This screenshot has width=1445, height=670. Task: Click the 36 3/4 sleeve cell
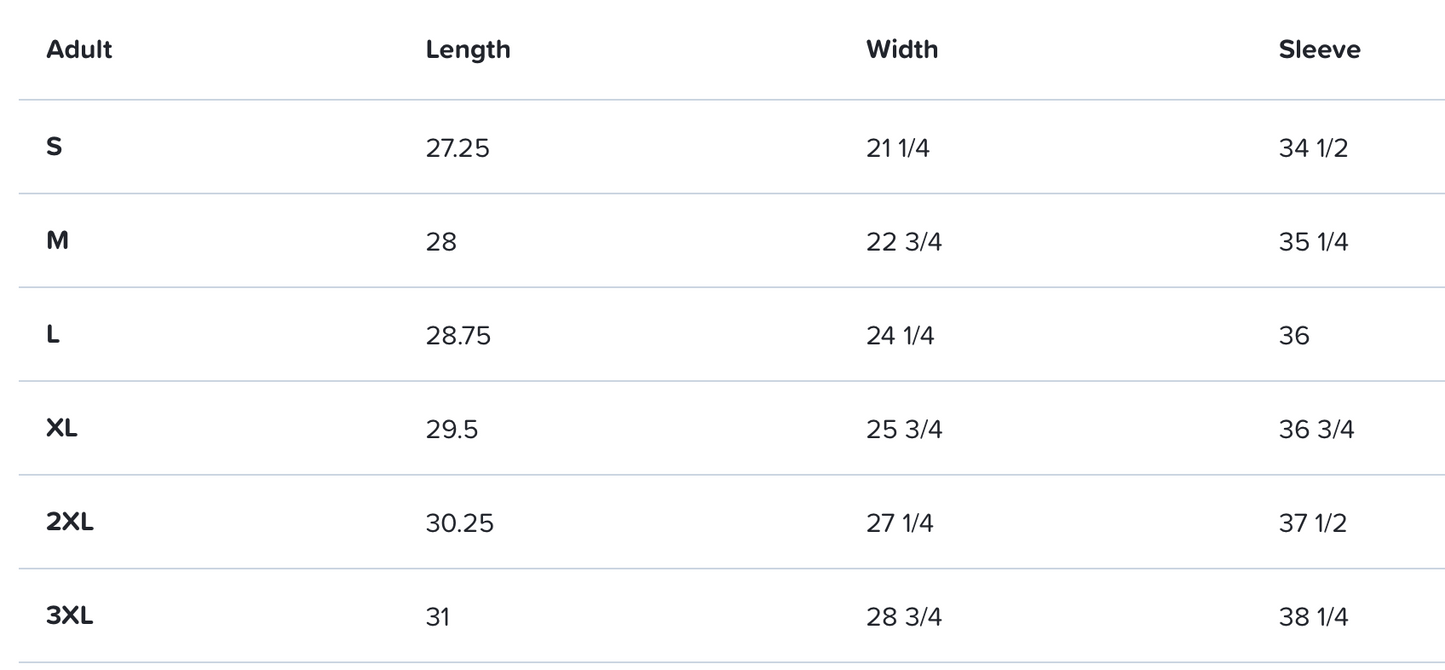1316,430
